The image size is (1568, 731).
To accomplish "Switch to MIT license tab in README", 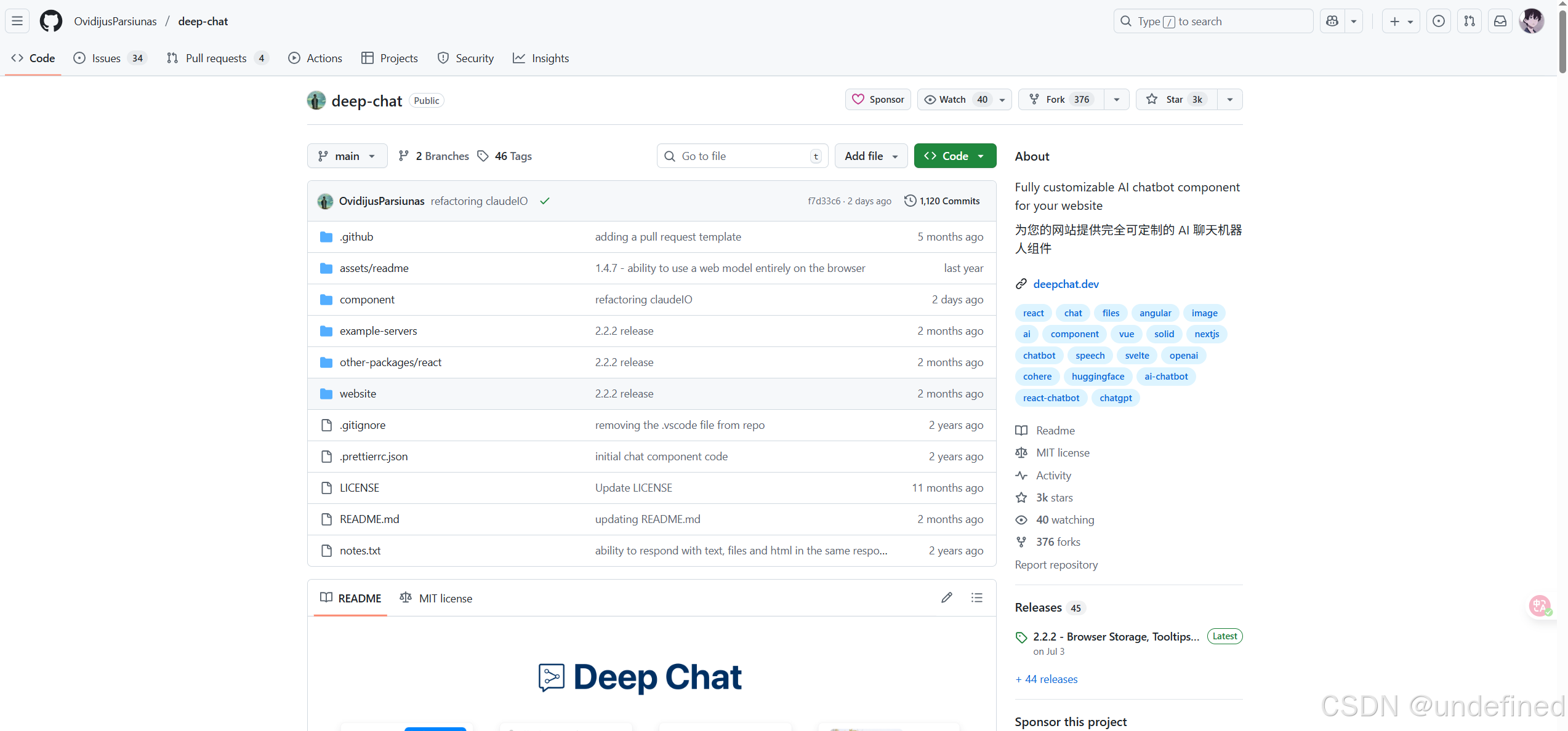I will (x=436, y=598).
